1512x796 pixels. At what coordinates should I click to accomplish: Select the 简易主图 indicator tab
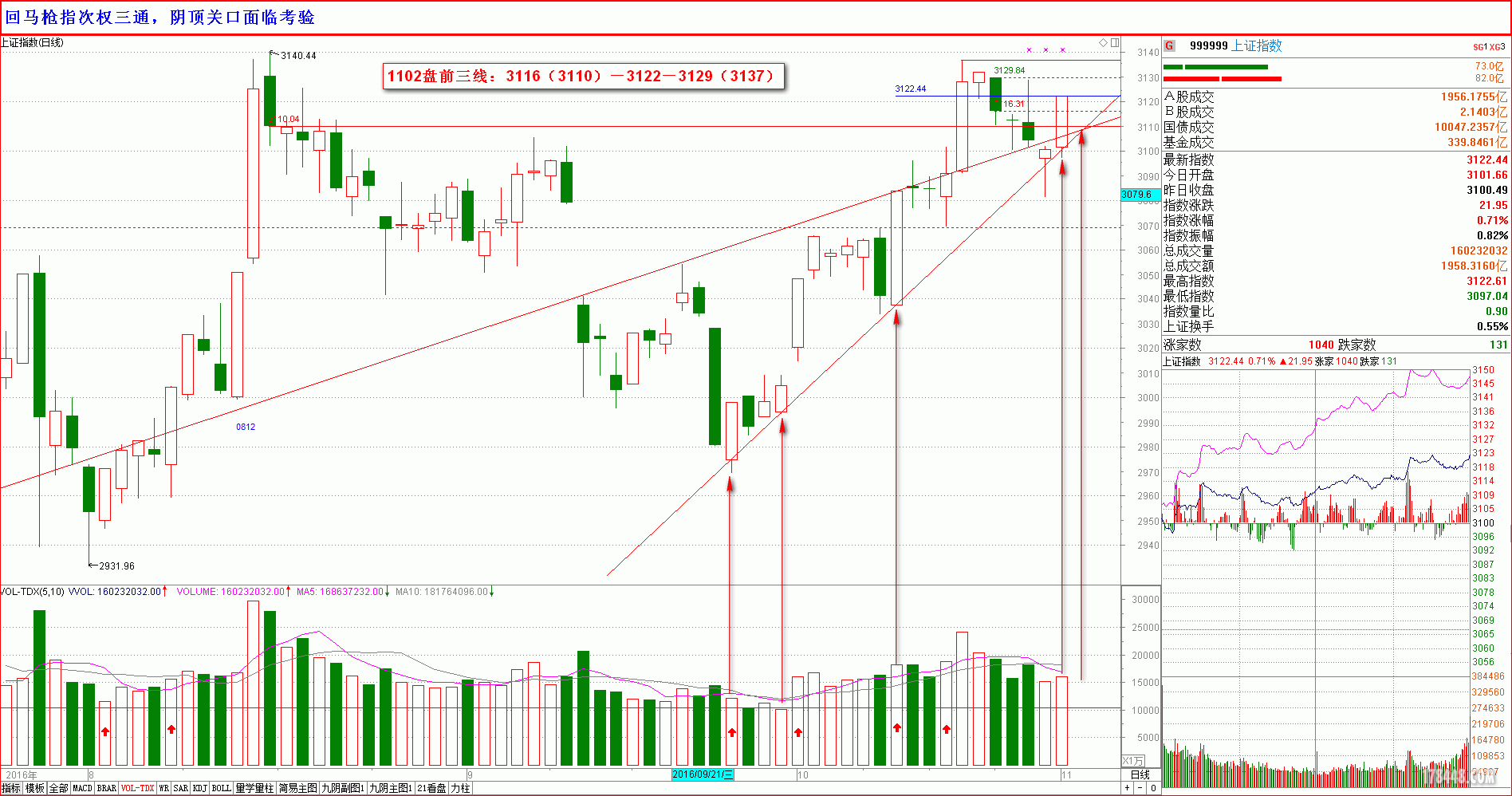297,788
